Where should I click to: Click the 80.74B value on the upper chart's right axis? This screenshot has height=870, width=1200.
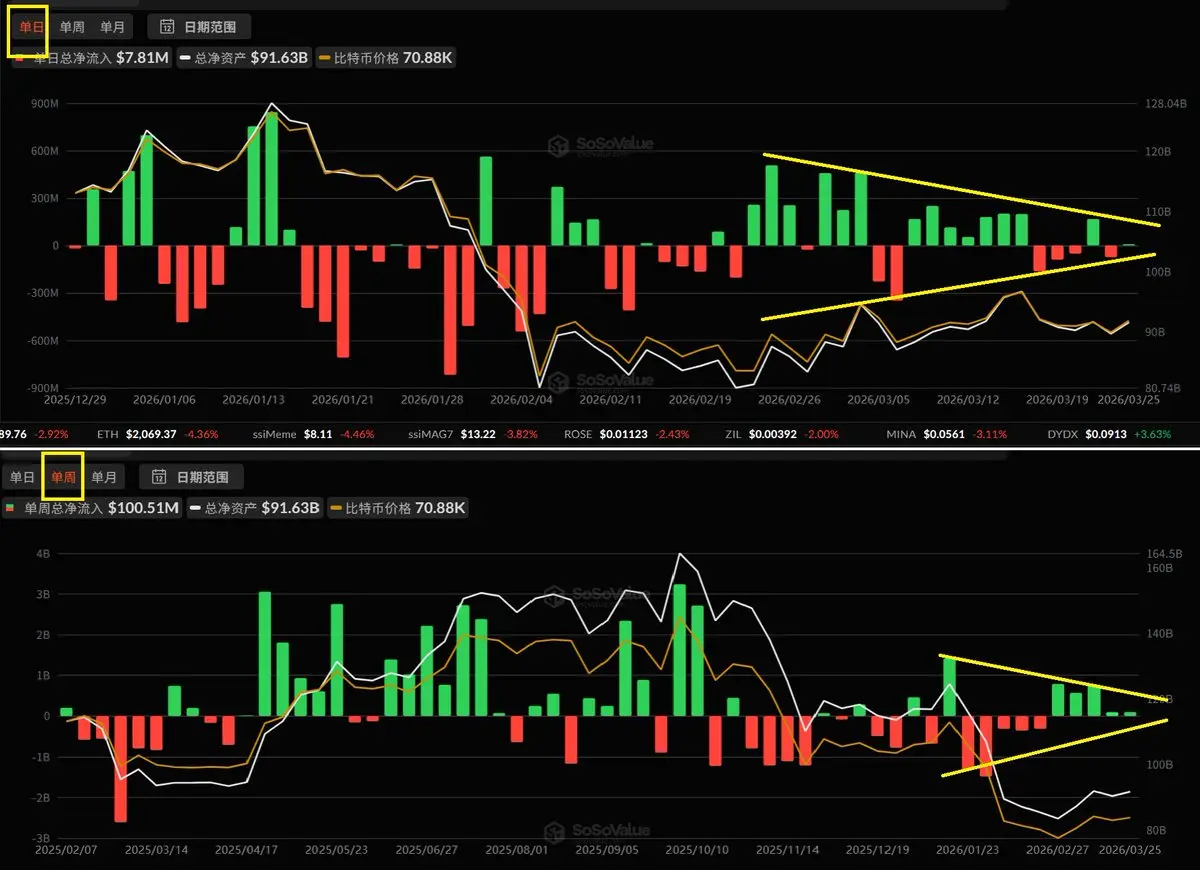[x=1161, y=387]
